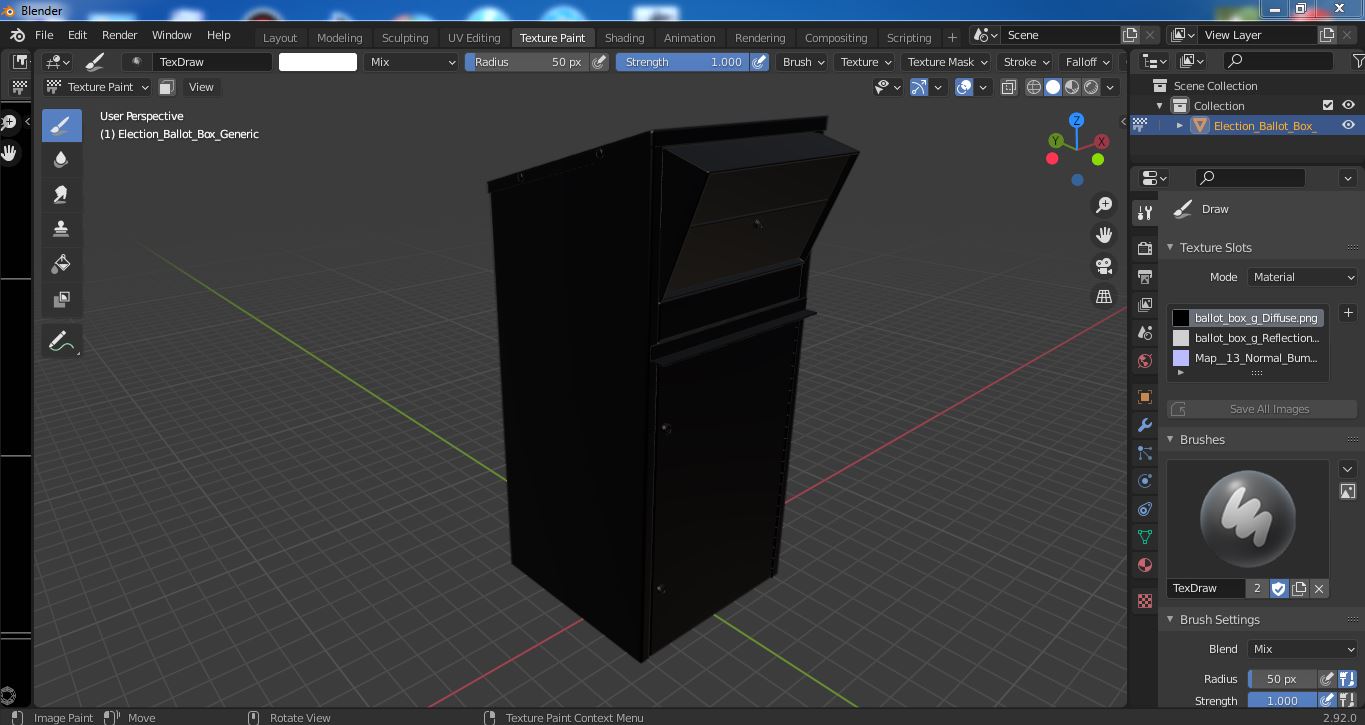Open the World properties tab
Image resolution: width=1365 pixels, height=725 pixels.
(x=1145, y=361)
